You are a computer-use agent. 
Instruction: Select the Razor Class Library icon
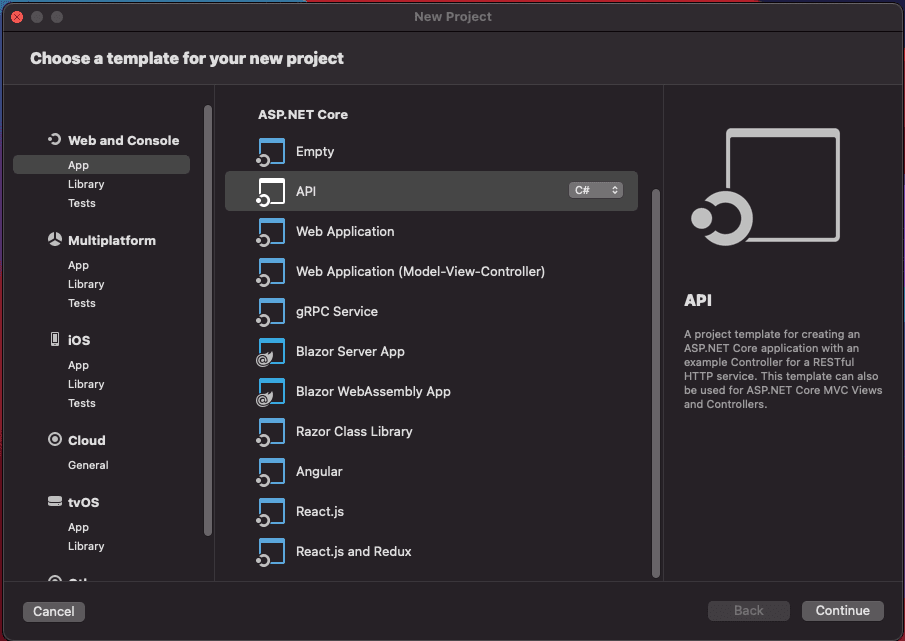click(270, 431)
